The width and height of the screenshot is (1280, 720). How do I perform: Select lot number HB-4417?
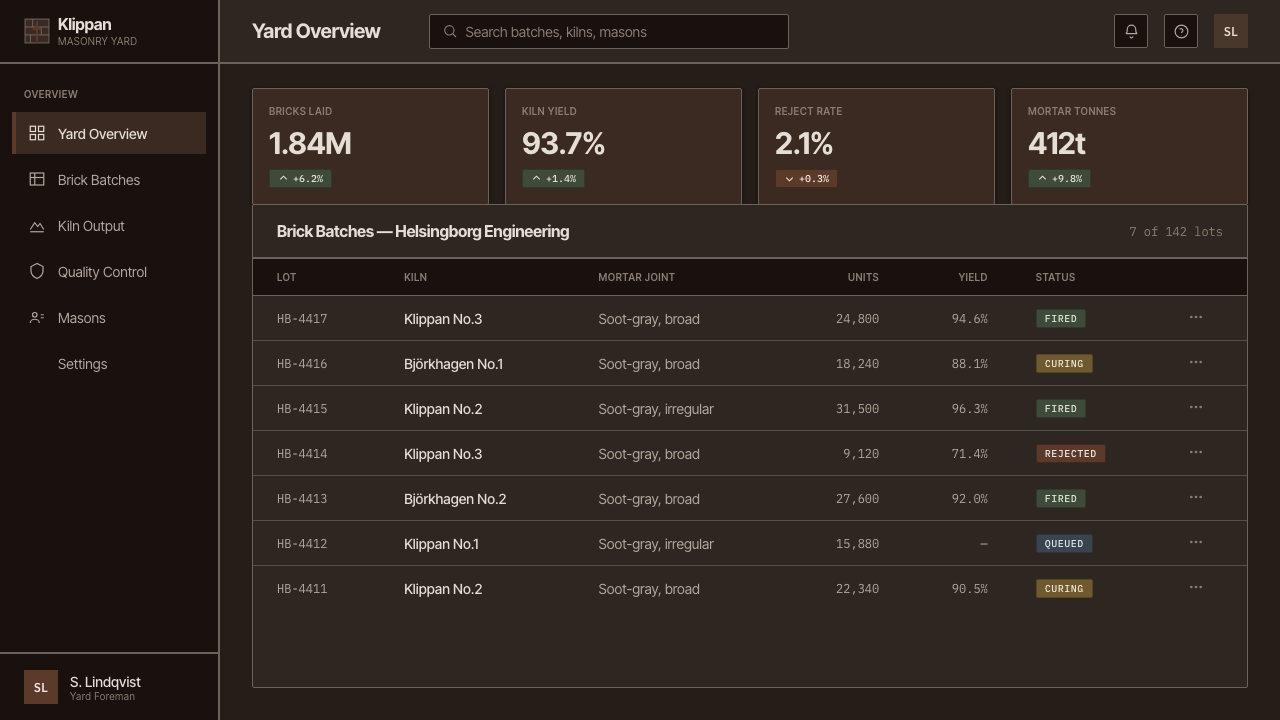tap(302, 319)
